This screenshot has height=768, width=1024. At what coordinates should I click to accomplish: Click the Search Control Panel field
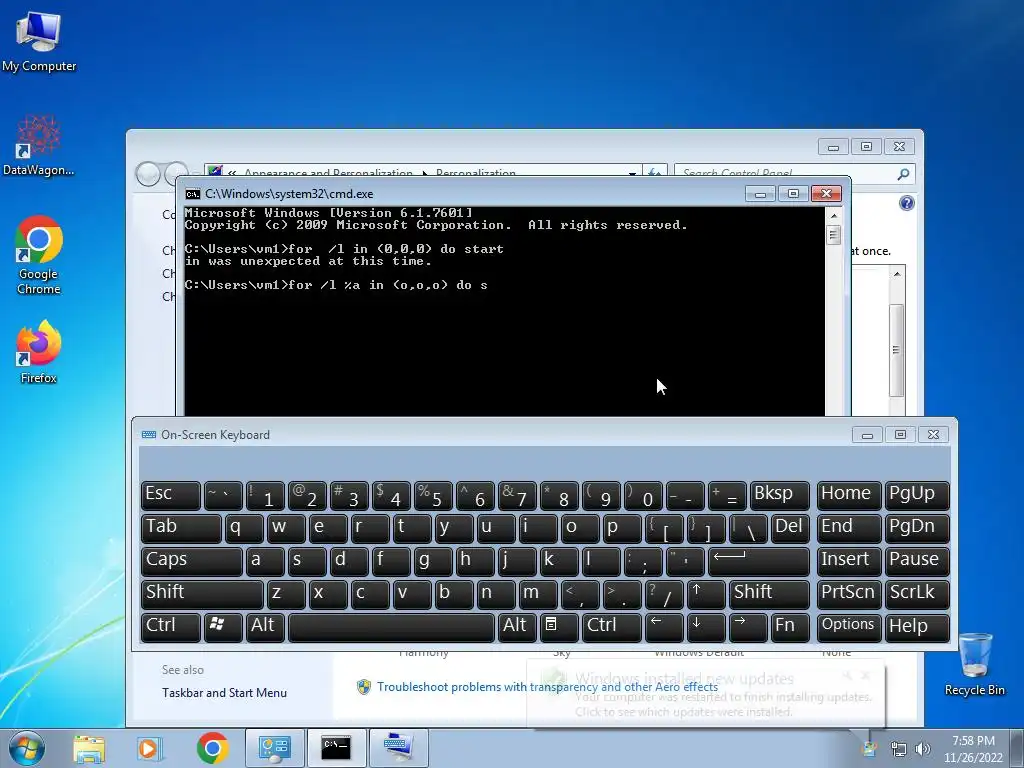(x=786, y=174)
